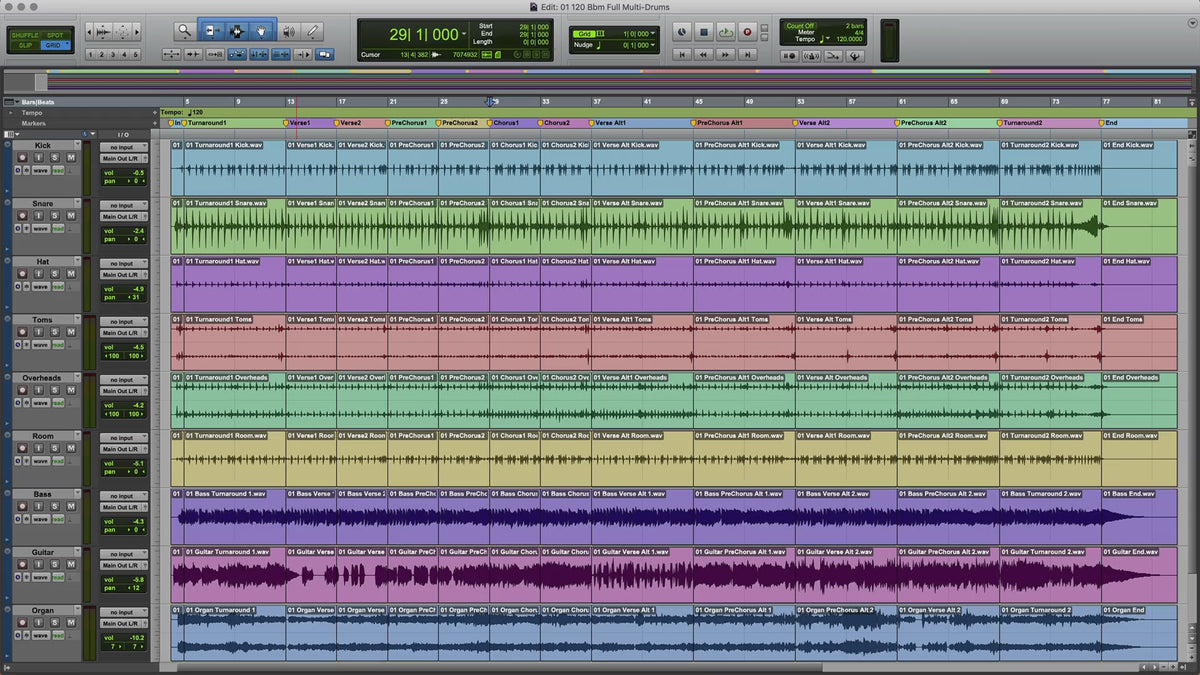Switch to SPOT edit mode
The image size is (1200, 675).
[x=54, y=35]
